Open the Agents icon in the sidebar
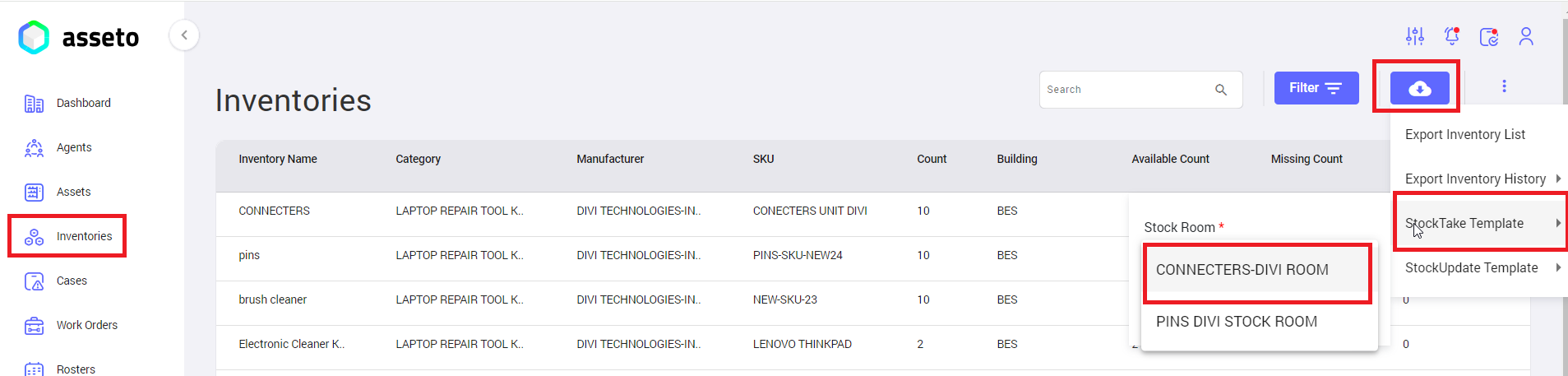Screen dimensions: 1568x376 point(34,148)
